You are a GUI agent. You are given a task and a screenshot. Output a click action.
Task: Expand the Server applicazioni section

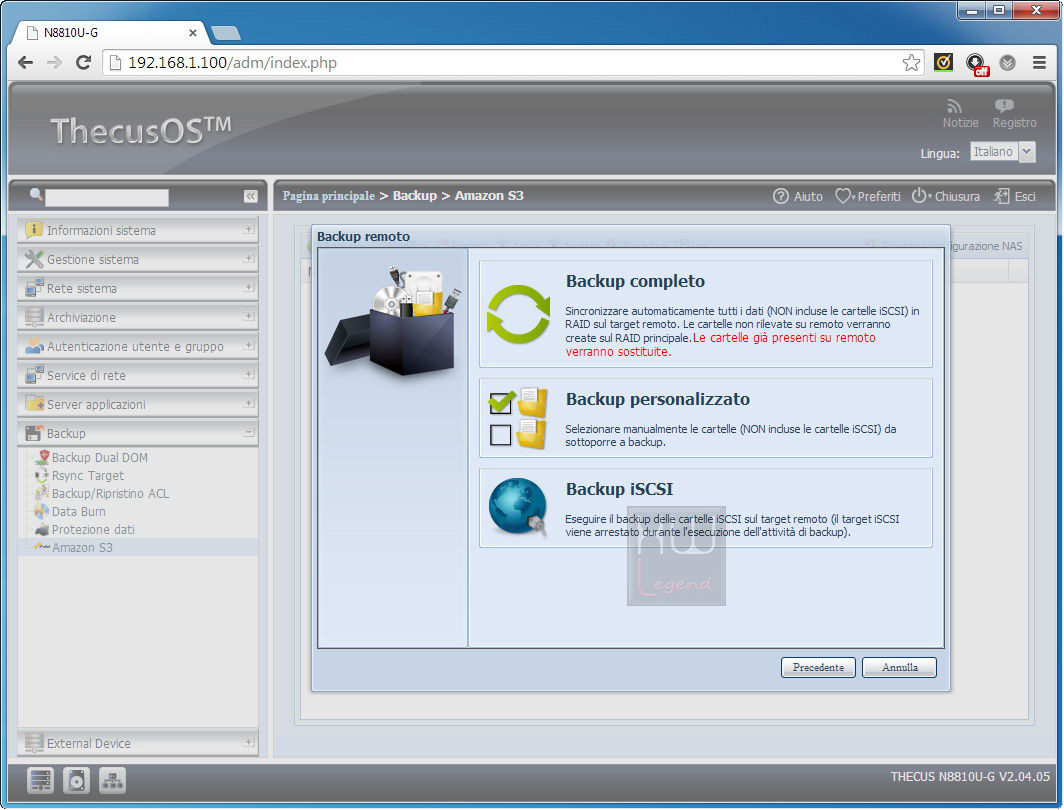[x=248, y=403]
